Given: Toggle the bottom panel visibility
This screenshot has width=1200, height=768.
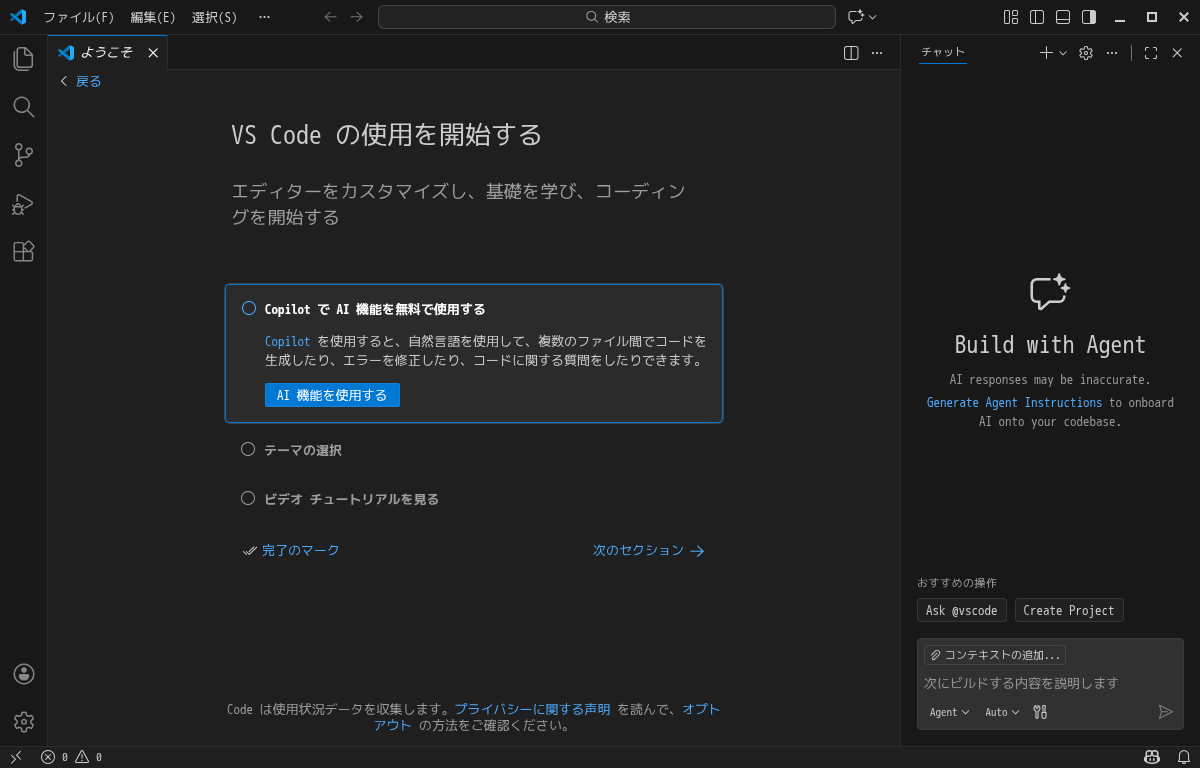Looking at the screenshot, I should [1063, 17].
